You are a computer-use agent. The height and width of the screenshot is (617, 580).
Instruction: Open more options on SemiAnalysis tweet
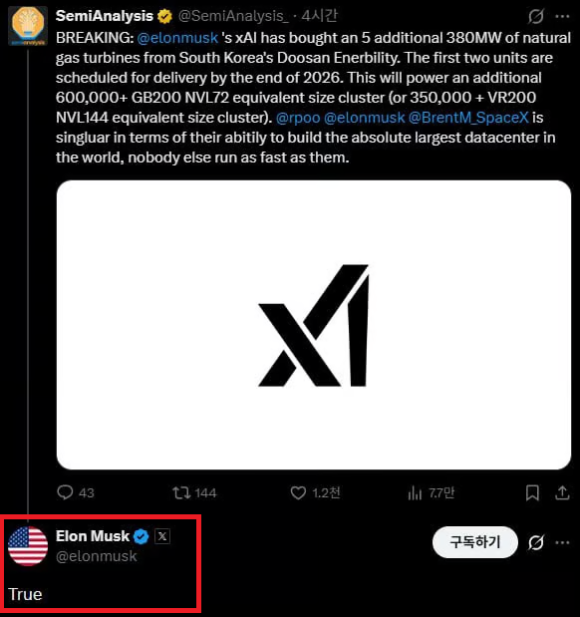[562, 16]
